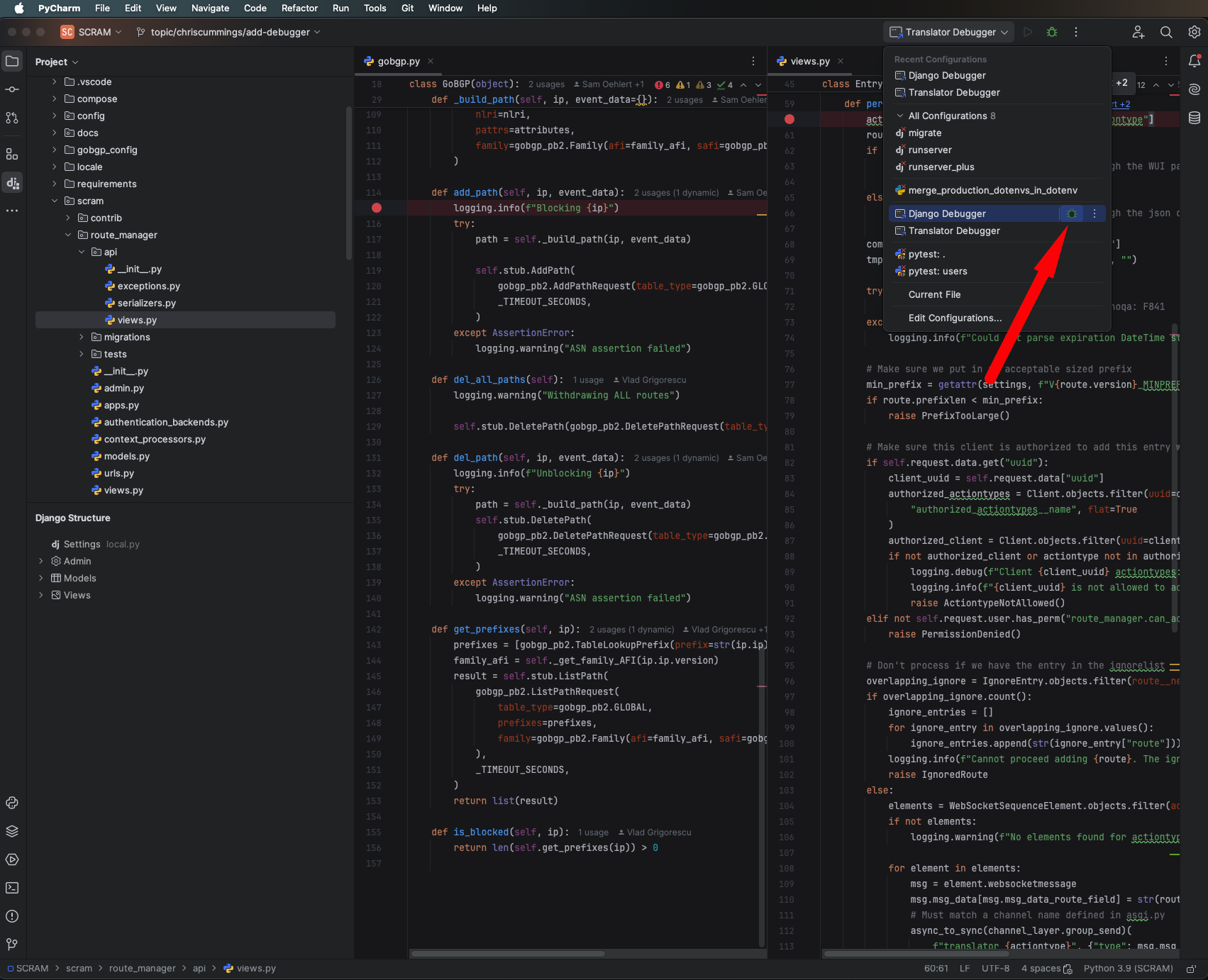Screen dimensions: 1208x980
Task: Click 4 spaces indent setting in status bar
Action: coord(1046,969)
